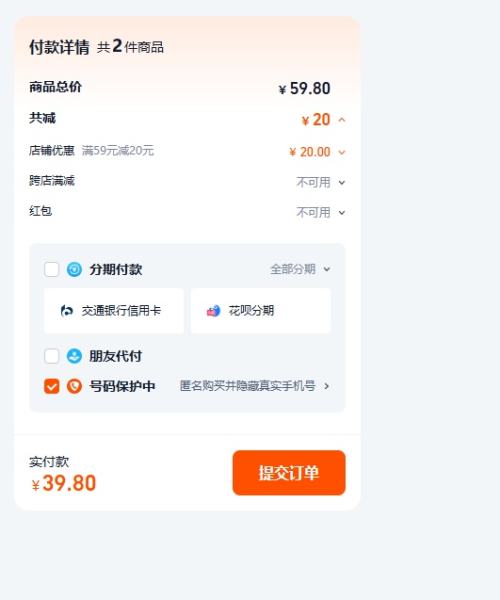The height and width of the screenshot is (600, 500).
Task: Click the 花呗分期 logo icon
Action: click(213, 310)
